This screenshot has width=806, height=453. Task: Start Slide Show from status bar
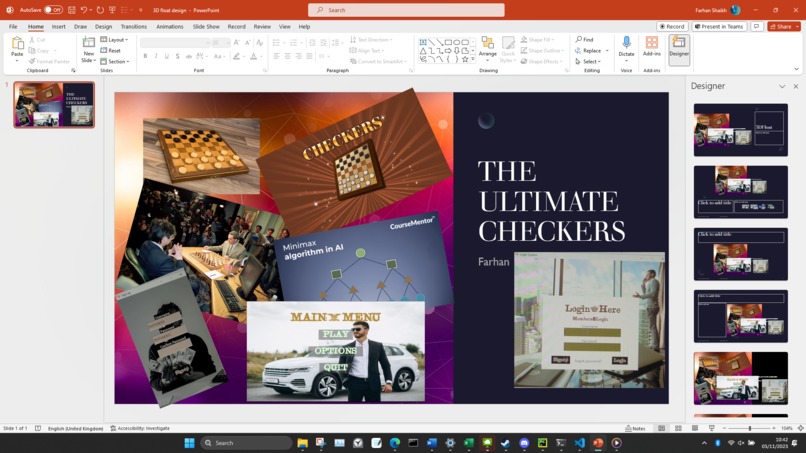point(711,428)
